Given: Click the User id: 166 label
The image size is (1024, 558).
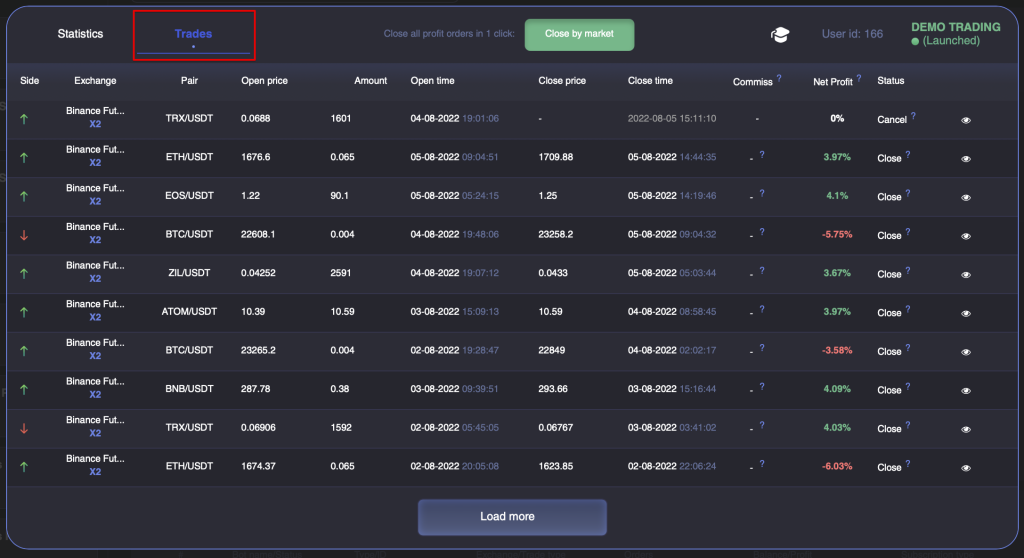Looking at the screenshot, I should (852, 34).
